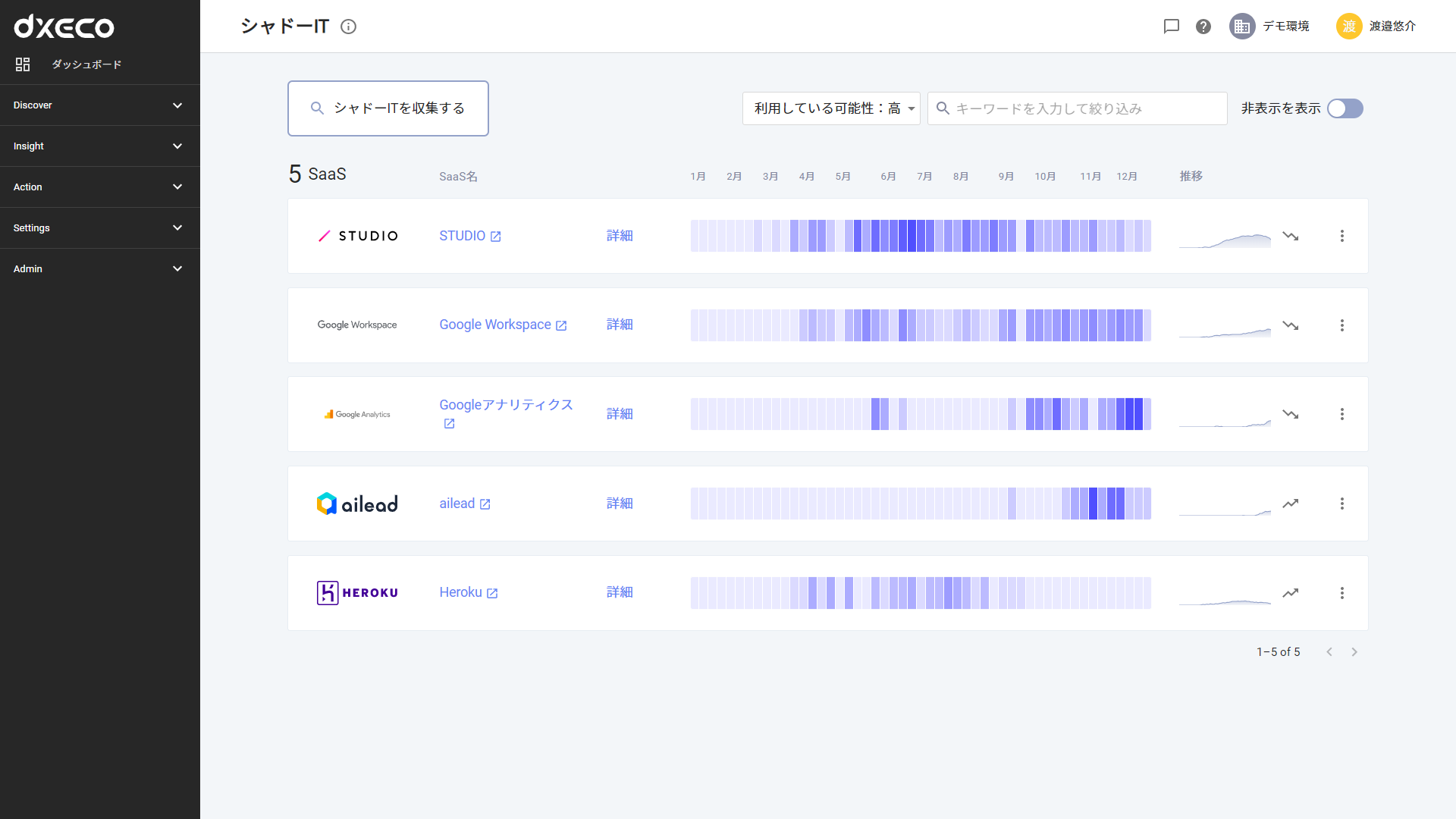Click the Google Analytics logo
Screen dimensions: 1456x819
(357, 414)
